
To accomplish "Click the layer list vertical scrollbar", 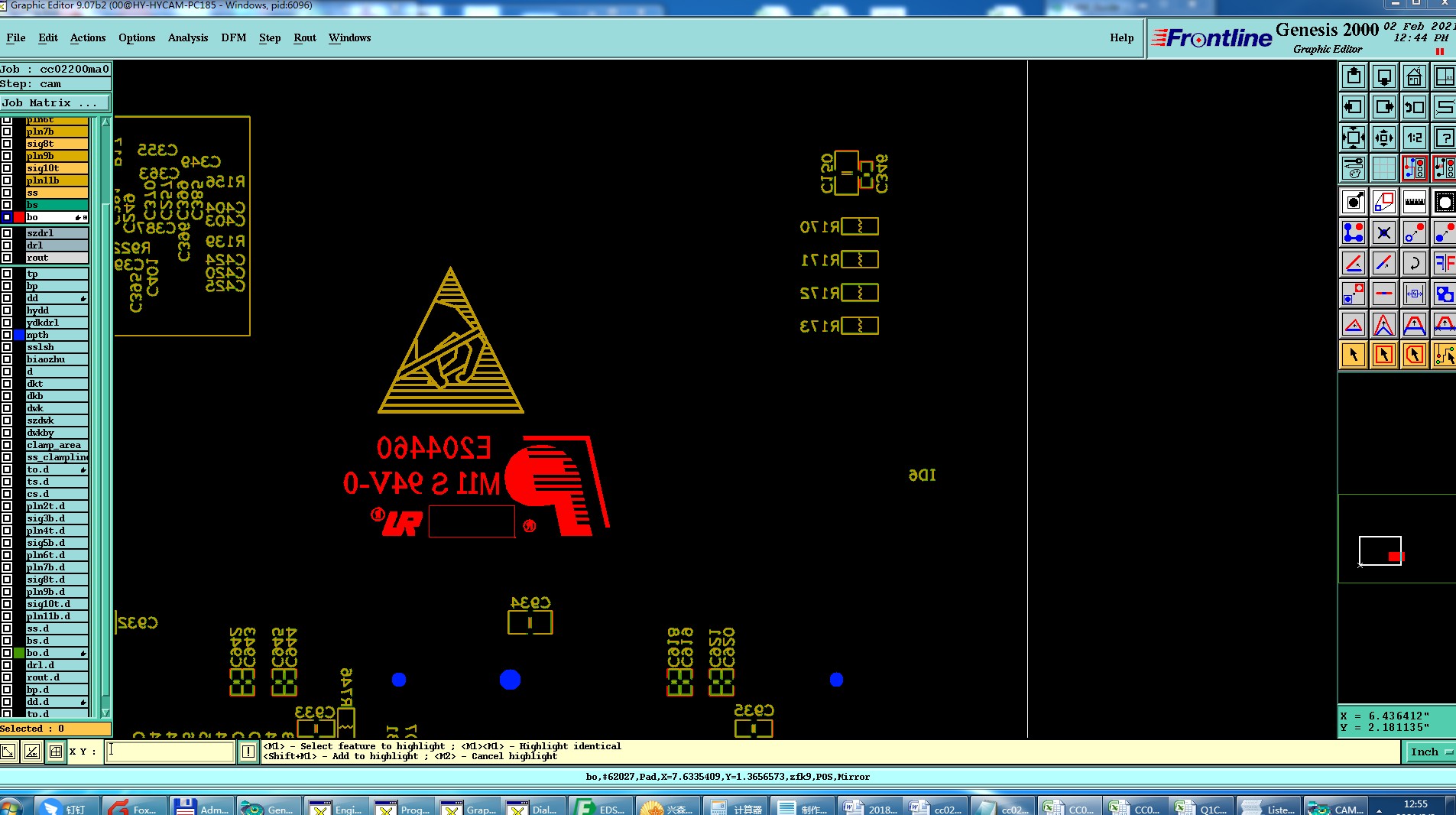I will [x=105, y=417].
